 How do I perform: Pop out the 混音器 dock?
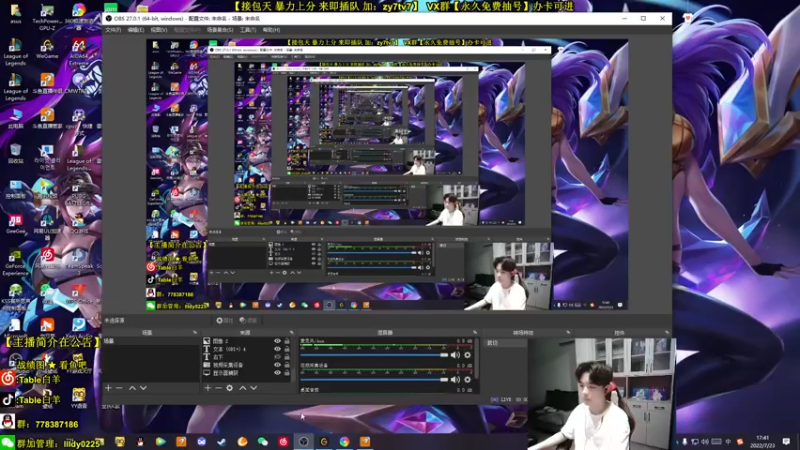(x=475, y=333)
